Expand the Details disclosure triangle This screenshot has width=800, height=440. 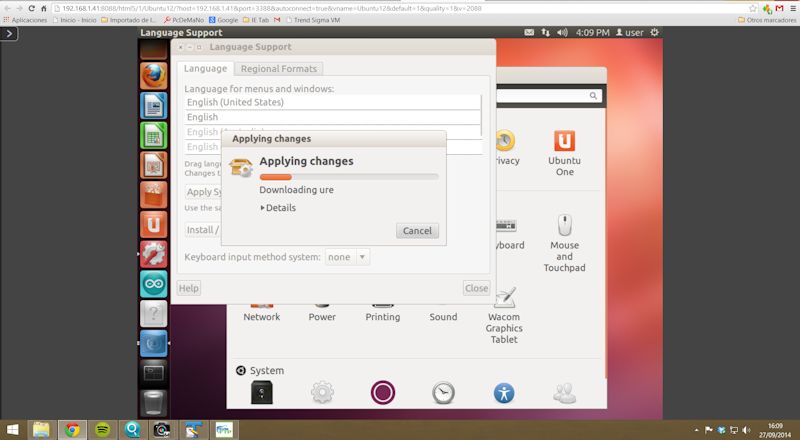[x=262, y=208]
